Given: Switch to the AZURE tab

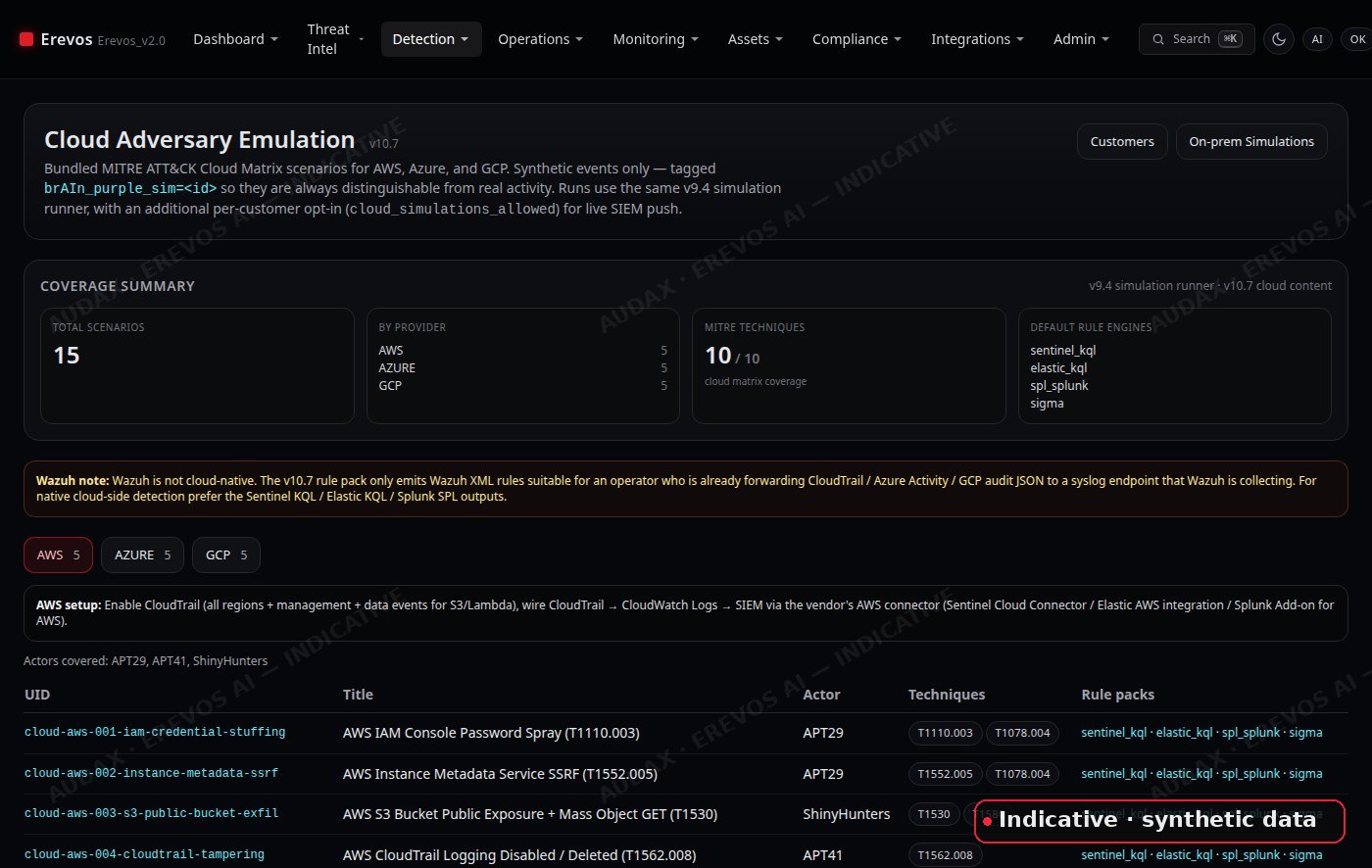Looking at the screenshot, I should (x=143, y=555).
